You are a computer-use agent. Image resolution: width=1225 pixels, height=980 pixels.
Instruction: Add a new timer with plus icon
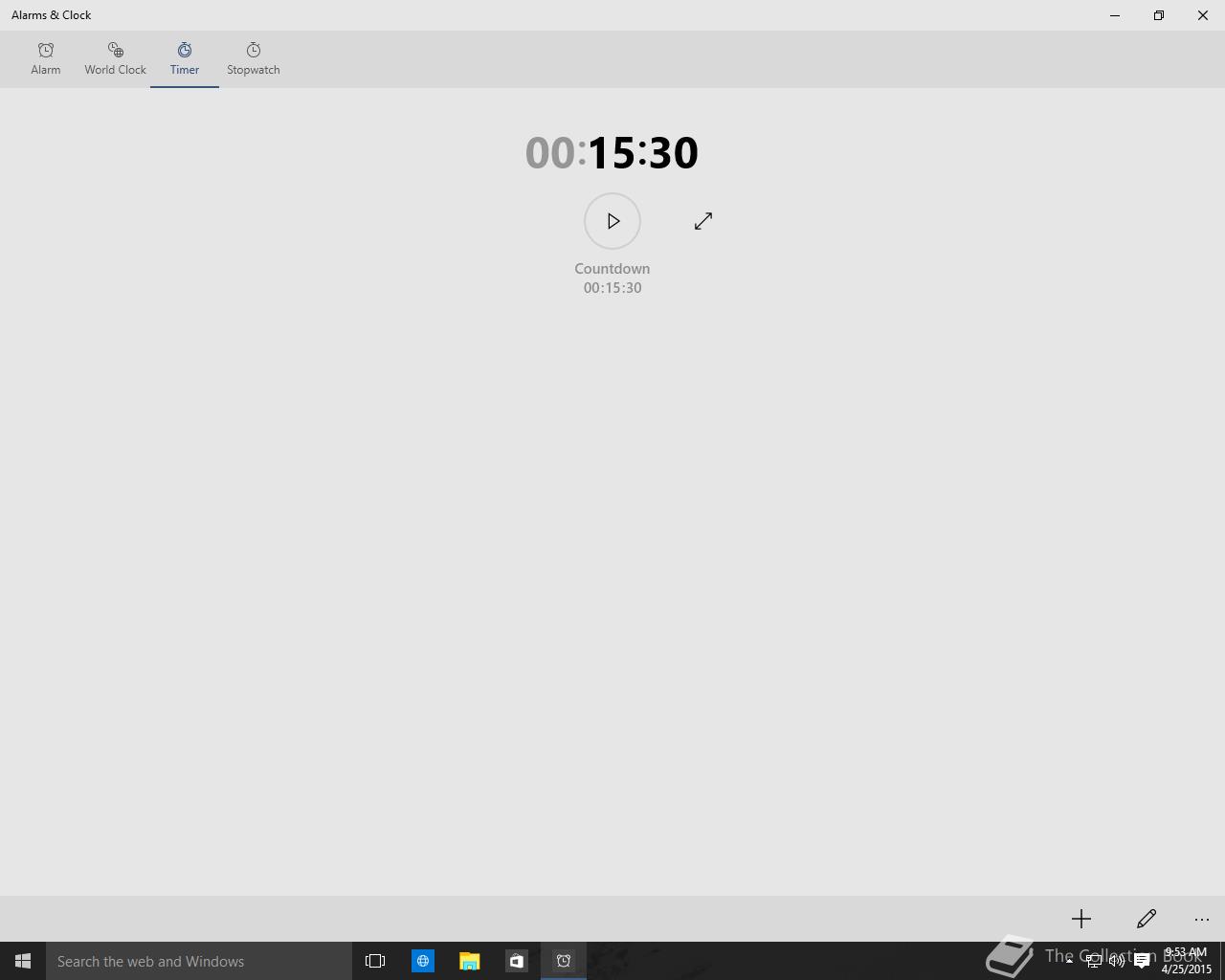click(x=1081, y=919)
